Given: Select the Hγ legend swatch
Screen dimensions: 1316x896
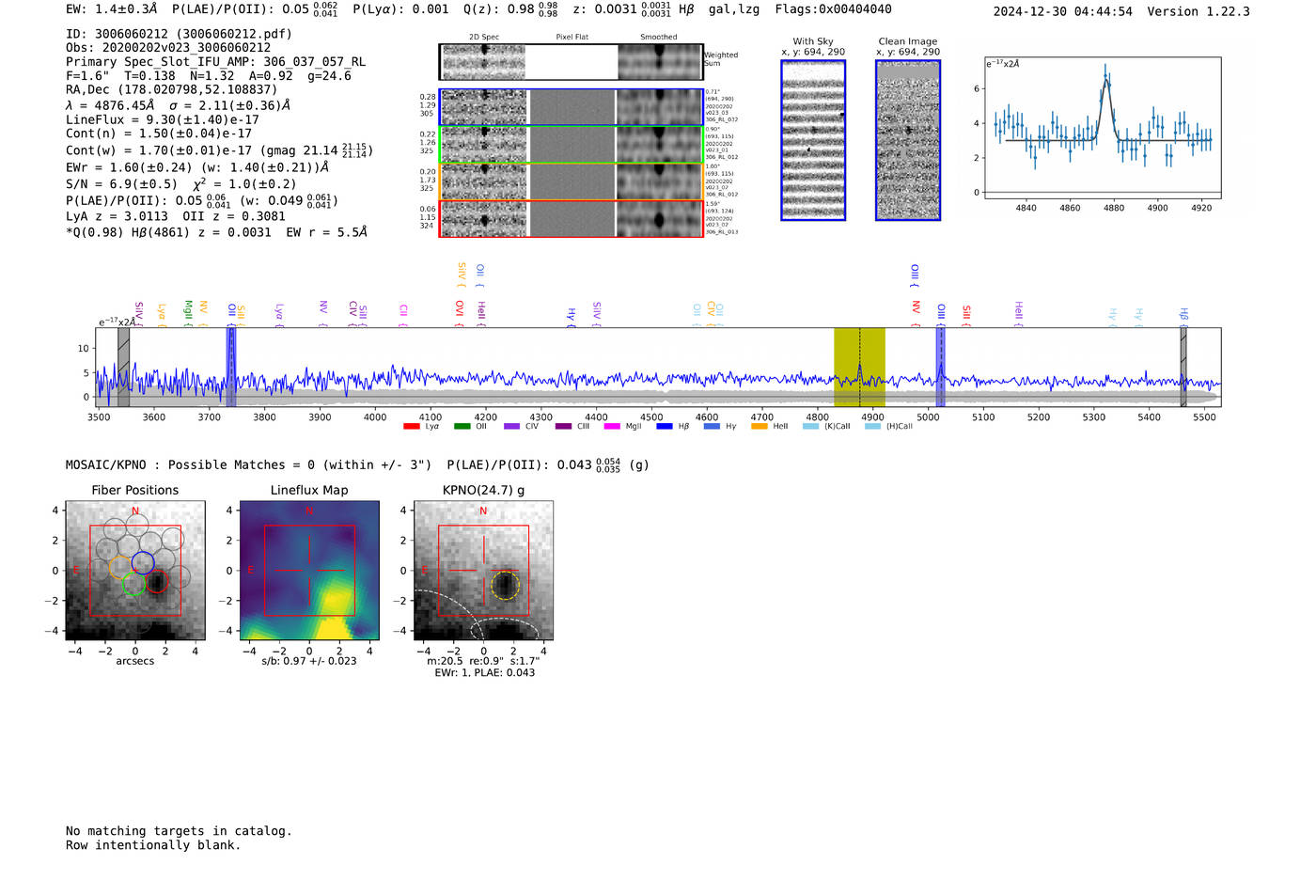Looking at the screenshot, I should point(712,427).
